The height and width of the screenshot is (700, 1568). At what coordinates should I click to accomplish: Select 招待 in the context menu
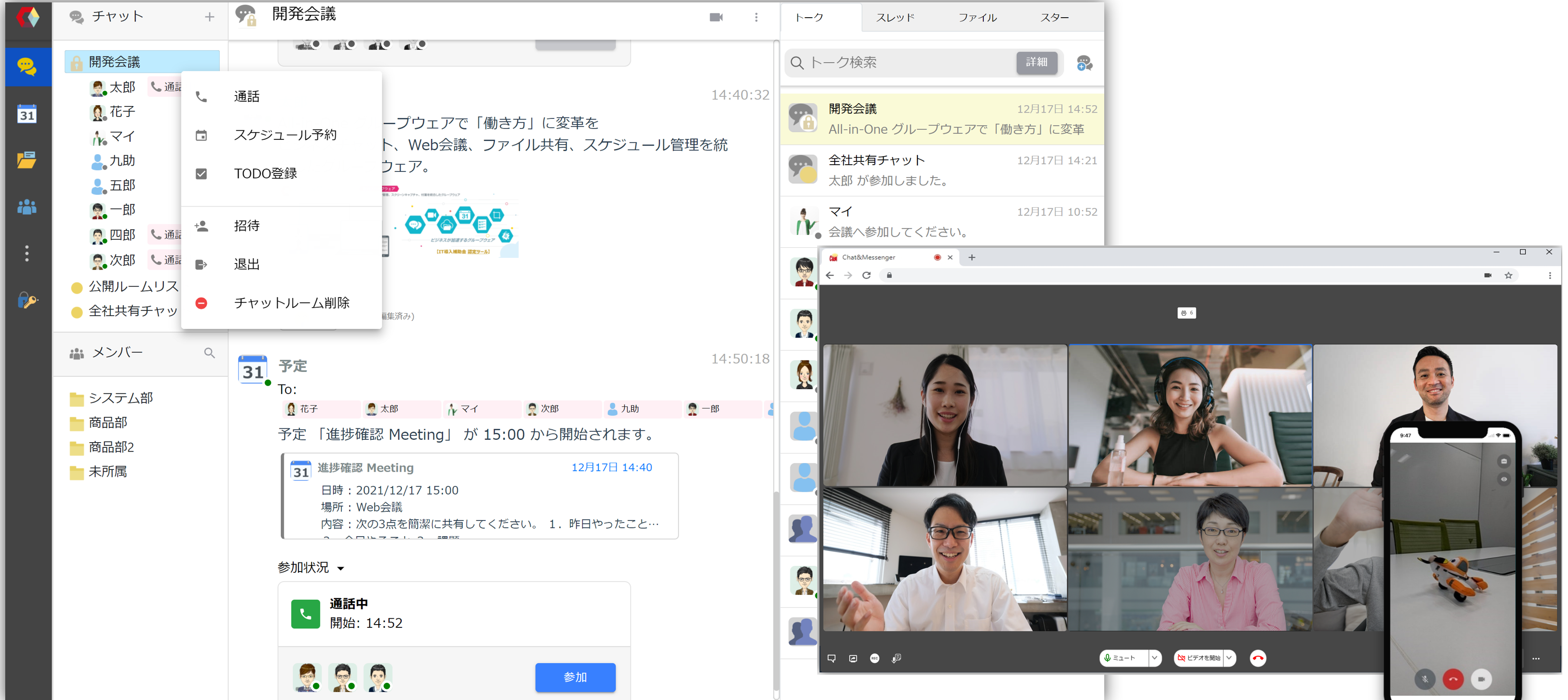281,226
